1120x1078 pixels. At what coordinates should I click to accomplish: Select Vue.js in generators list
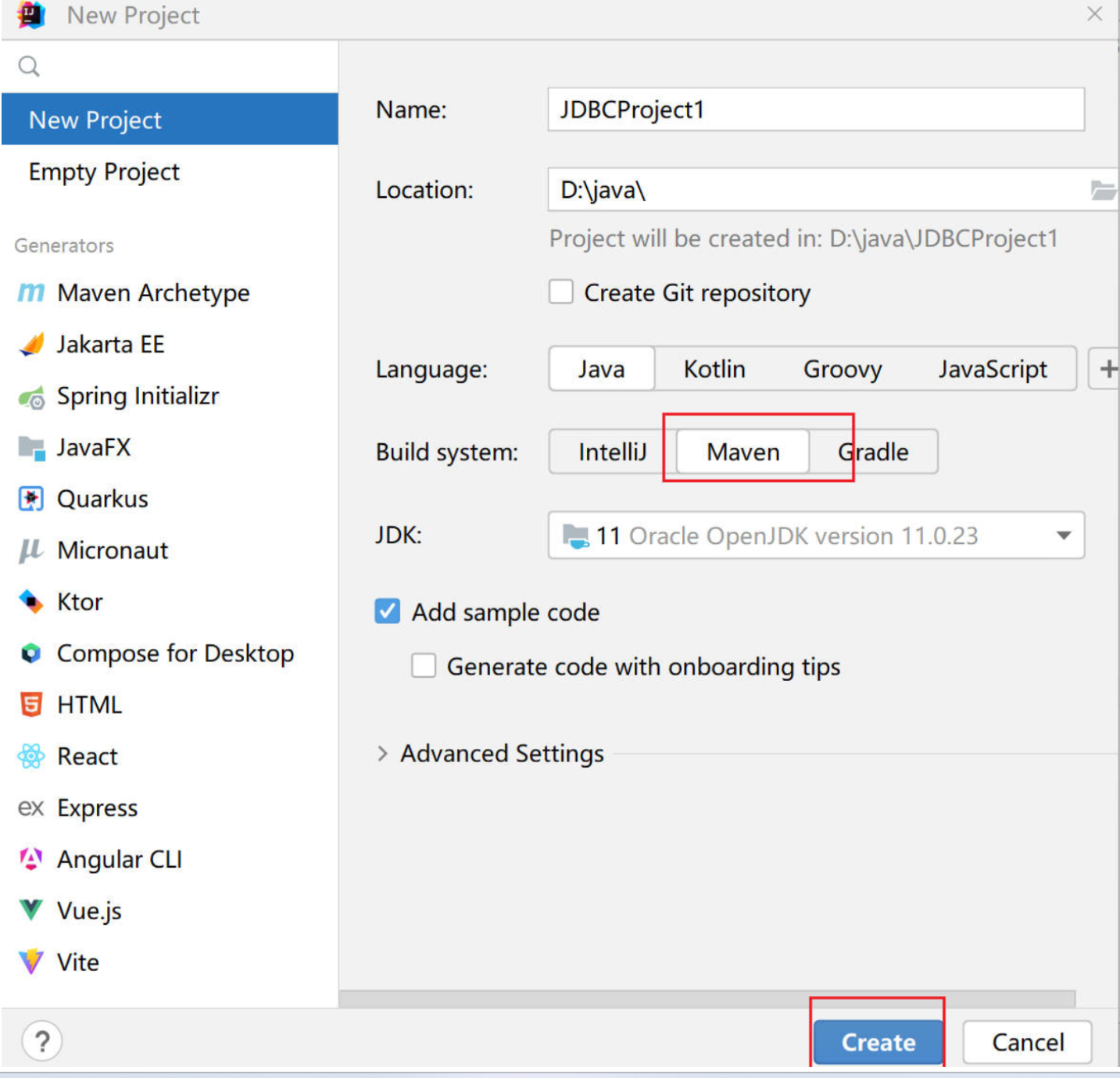click(x=170, y=910)
